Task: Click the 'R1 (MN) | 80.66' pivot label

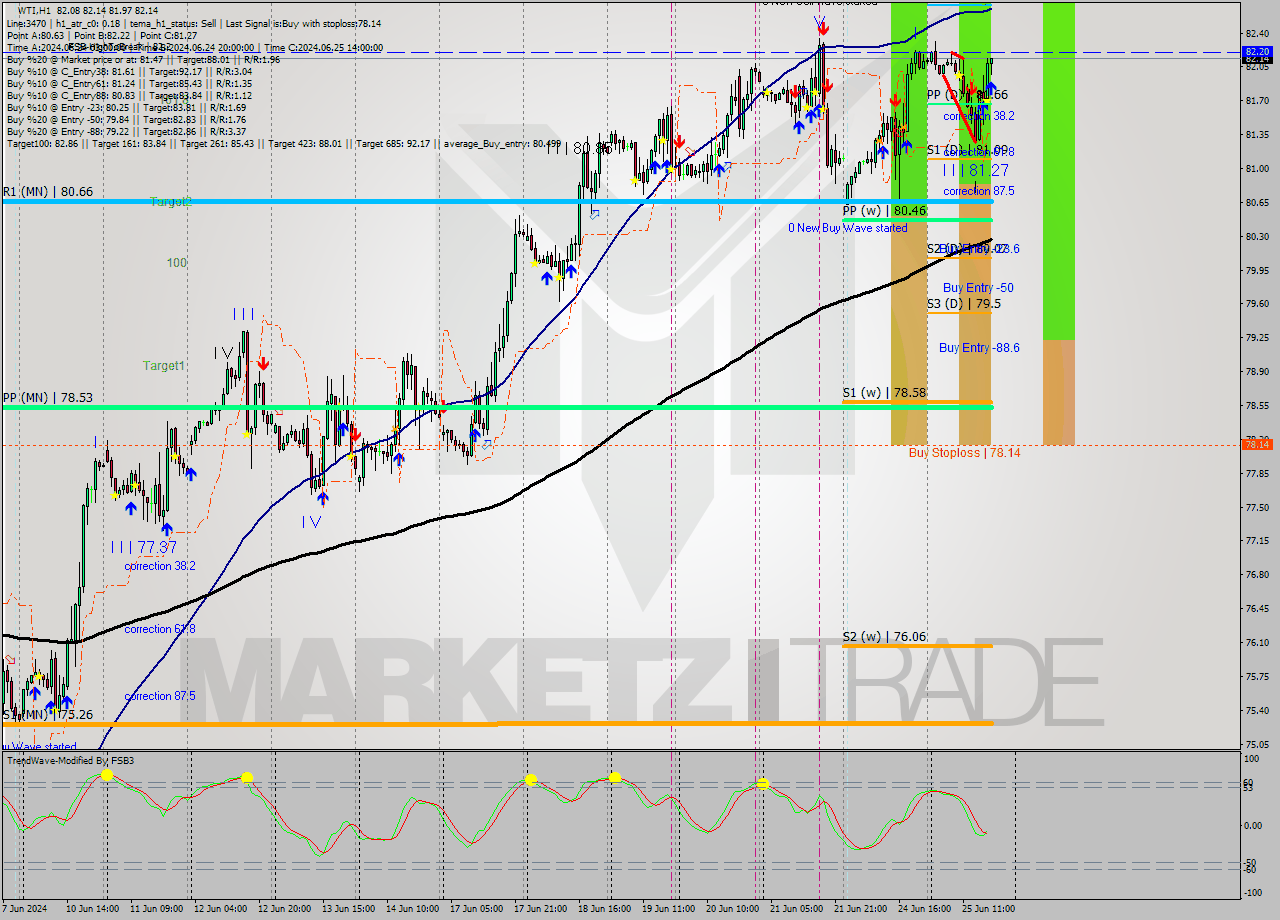Action: [x=47, y=190]
